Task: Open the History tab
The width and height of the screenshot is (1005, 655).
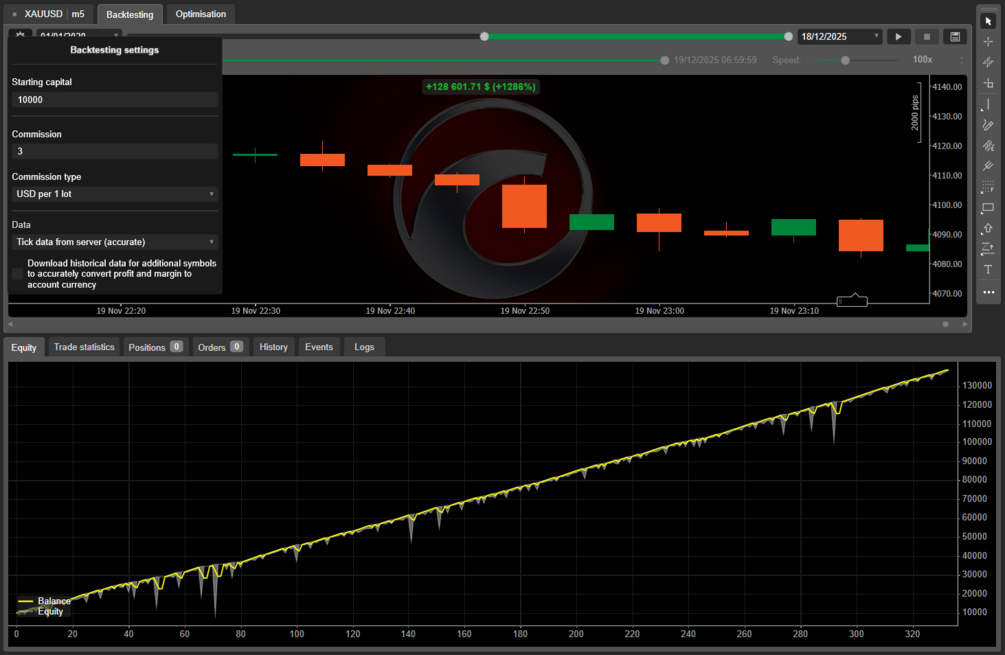Action: (274, 347)
